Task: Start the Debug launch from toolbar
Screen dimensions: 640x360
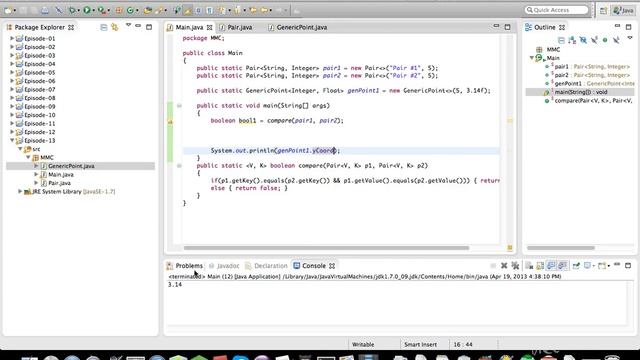Action: [x=72, y=10]
